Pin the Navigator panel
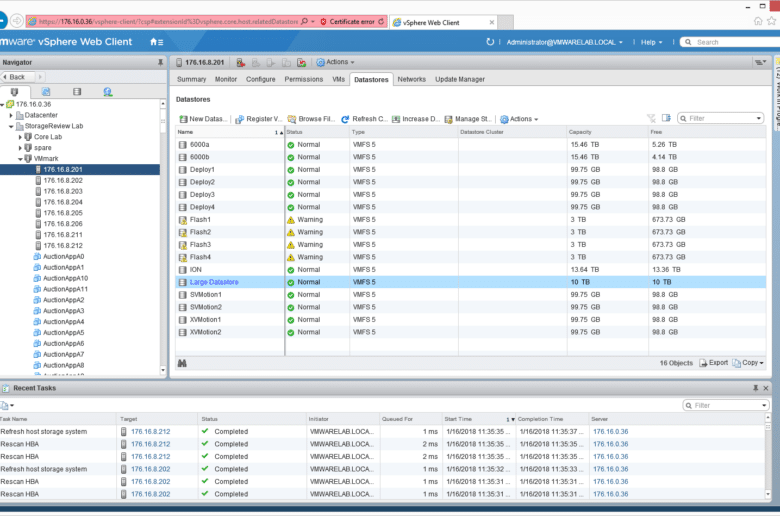Screen dimensions: 780x516 coord(160,62)
